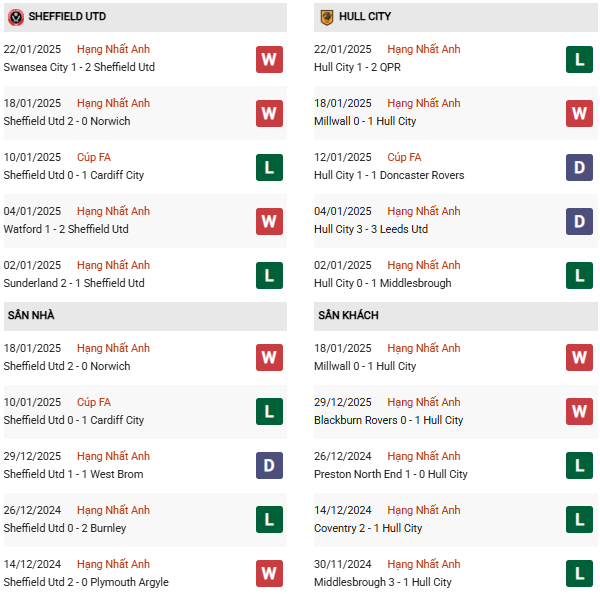This screenshot has height=594, width=600.
Task: Open the Millwall 0-1 Hull City match in recent form
Action: pyautogui.click(x=365, y=121)
